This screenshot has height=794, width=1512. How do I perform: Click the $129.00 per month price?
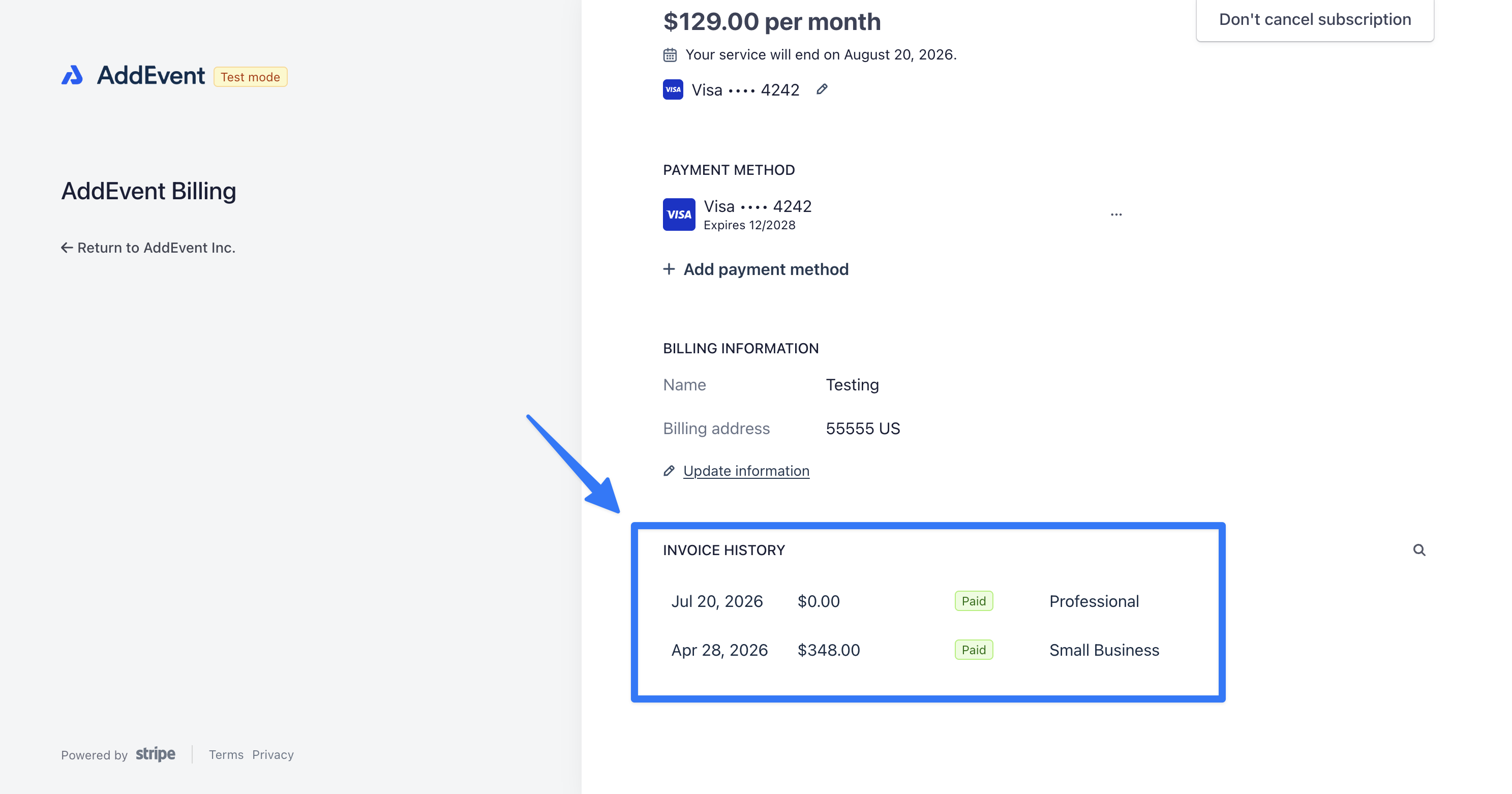pos(772,22)
